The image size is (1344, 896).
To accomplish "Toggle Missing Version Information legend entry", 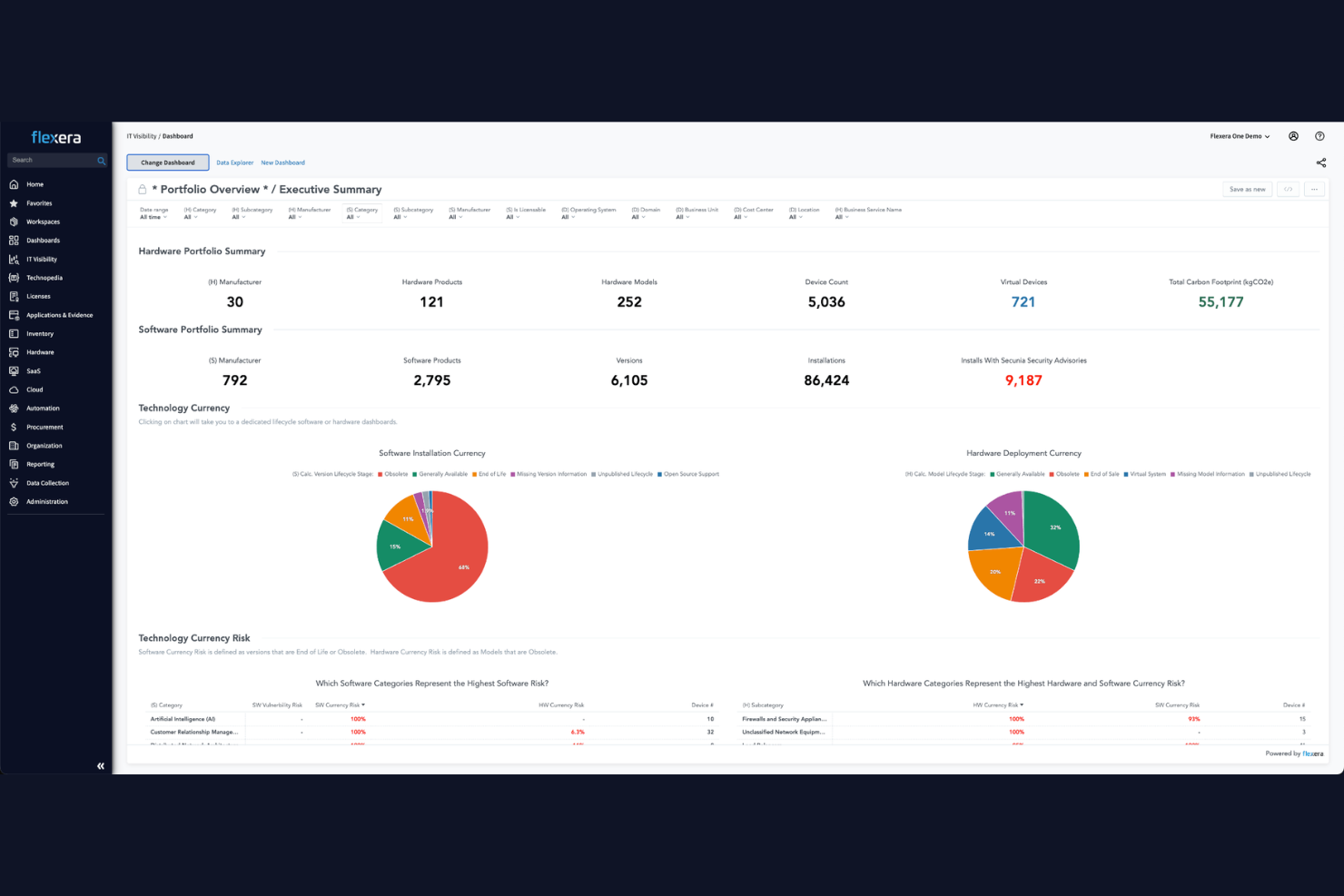I will 548,474.
